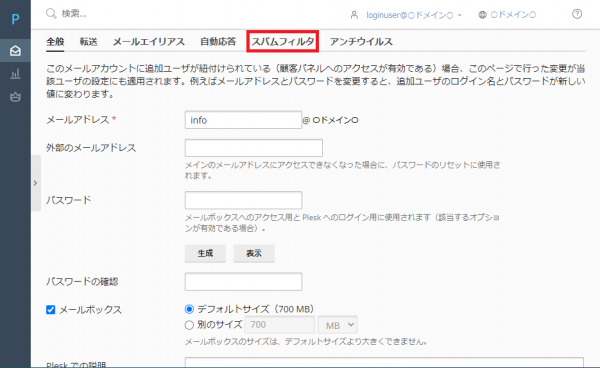Screen dimensions: 600x368
Task: Click the 外部のメールアドレス input field
Action: coord(254,148)
